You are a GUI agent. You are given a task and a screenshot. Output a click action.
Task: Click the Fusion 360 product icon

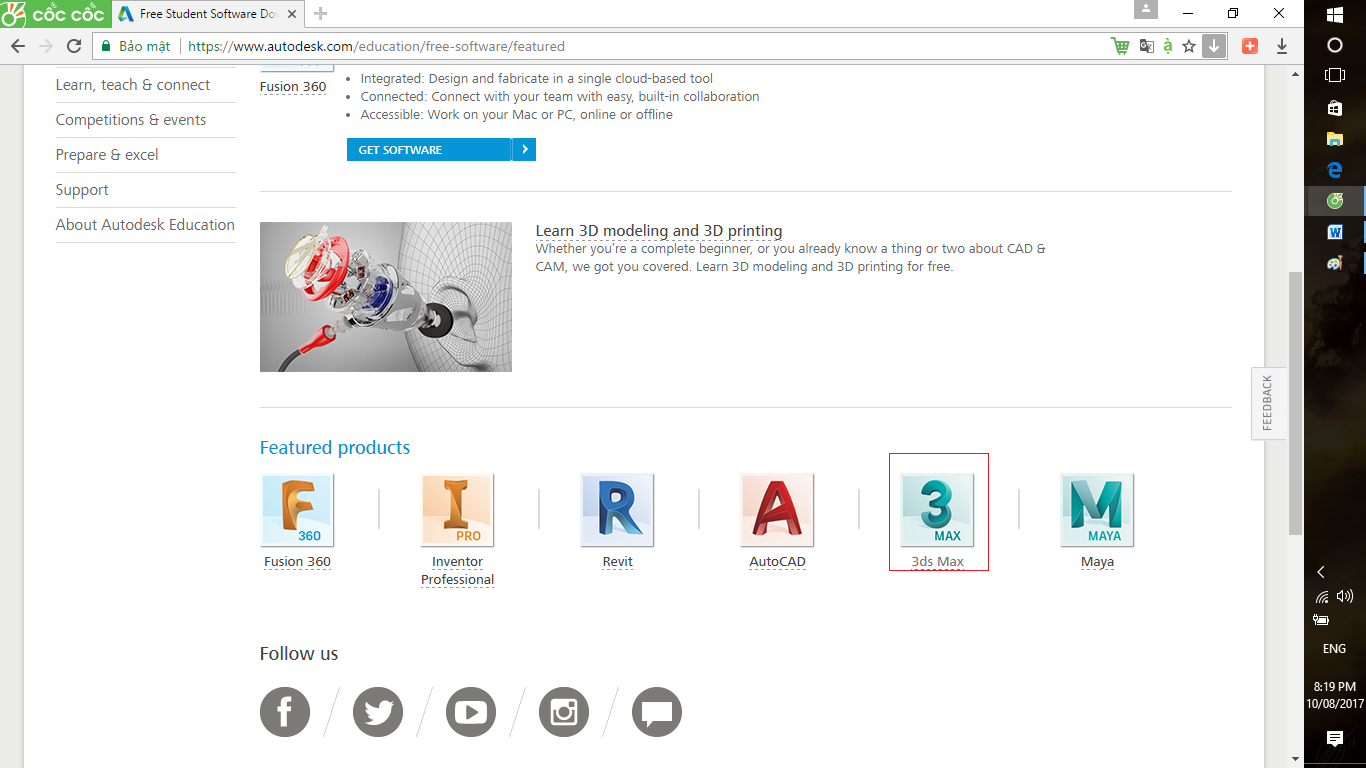[297, 510]
